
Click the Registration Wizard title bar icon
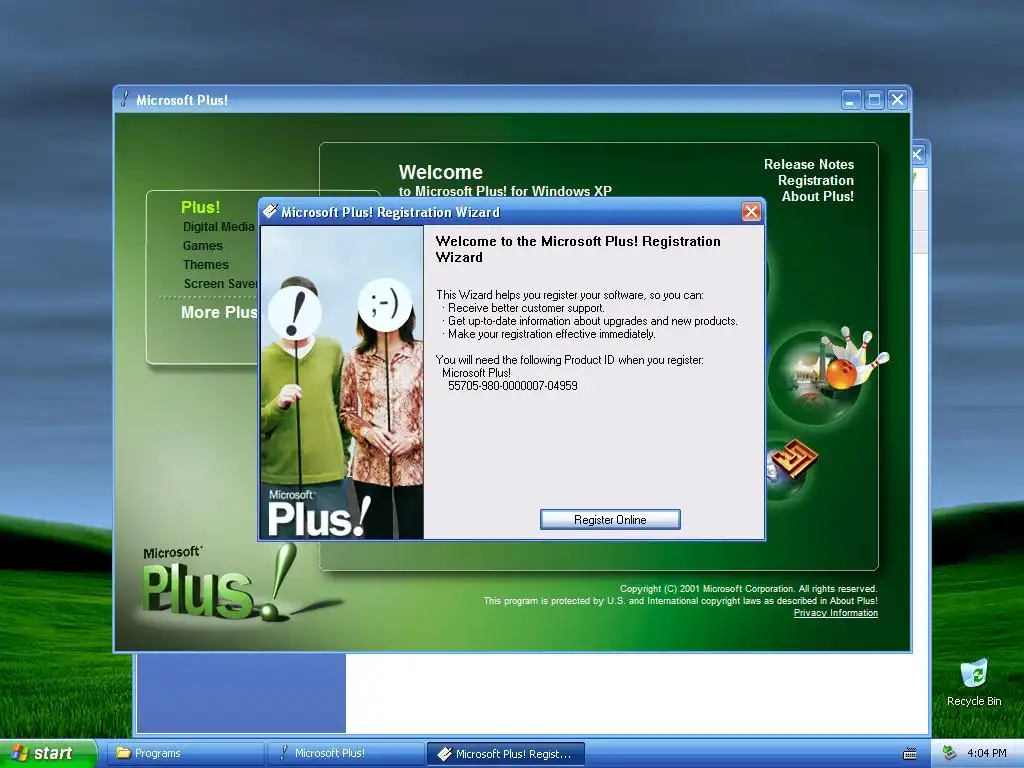click(x=270, y=211)
